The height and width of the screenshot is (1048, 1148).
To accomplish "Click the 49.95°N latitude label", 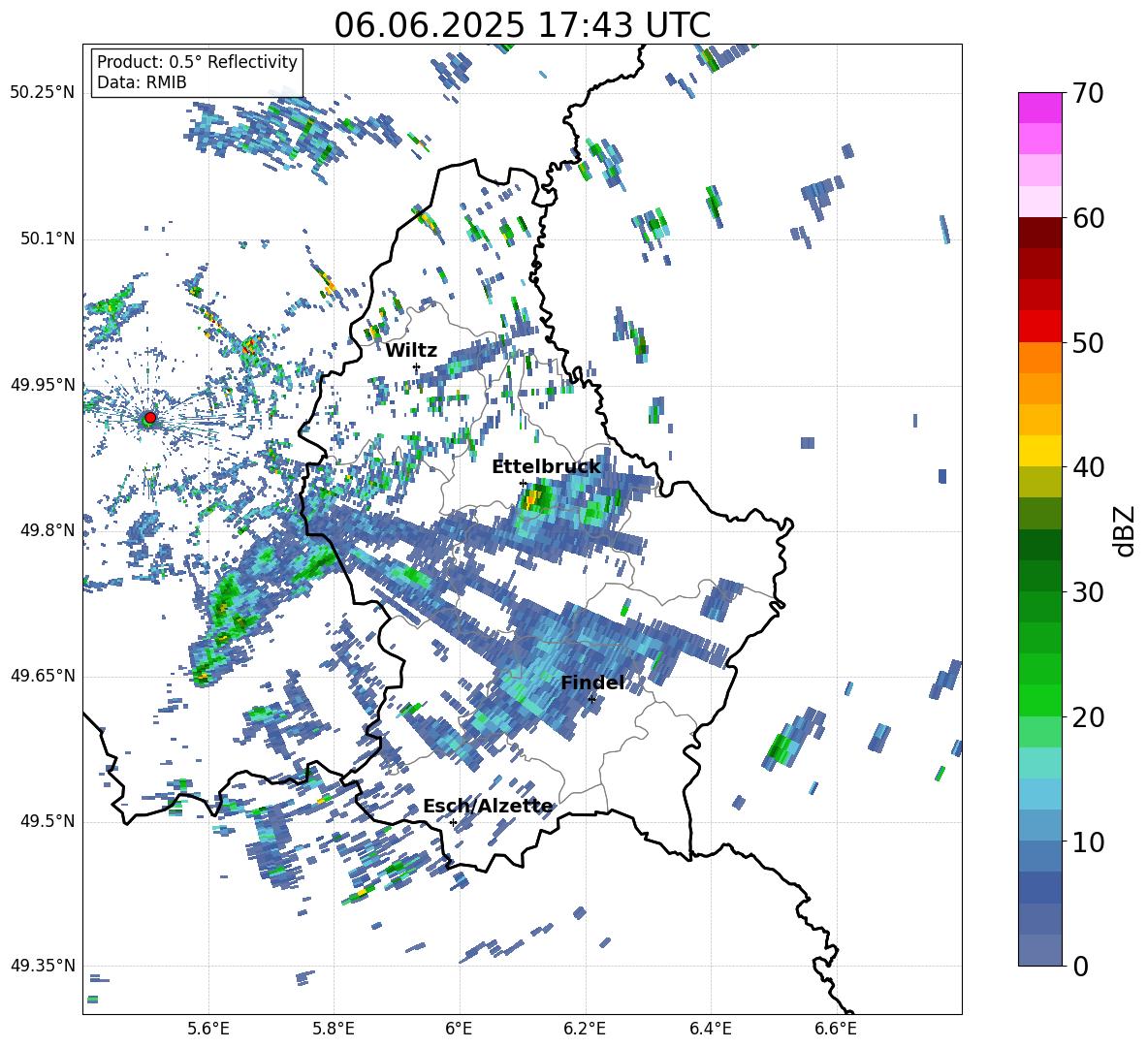I will (43, 384).
